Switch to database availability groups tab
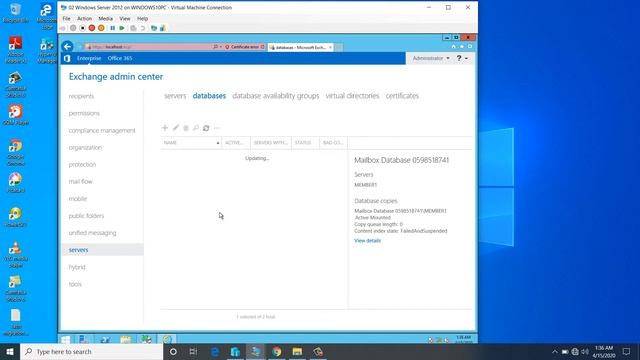The image size is (640, 360). [x=276, y=96]
